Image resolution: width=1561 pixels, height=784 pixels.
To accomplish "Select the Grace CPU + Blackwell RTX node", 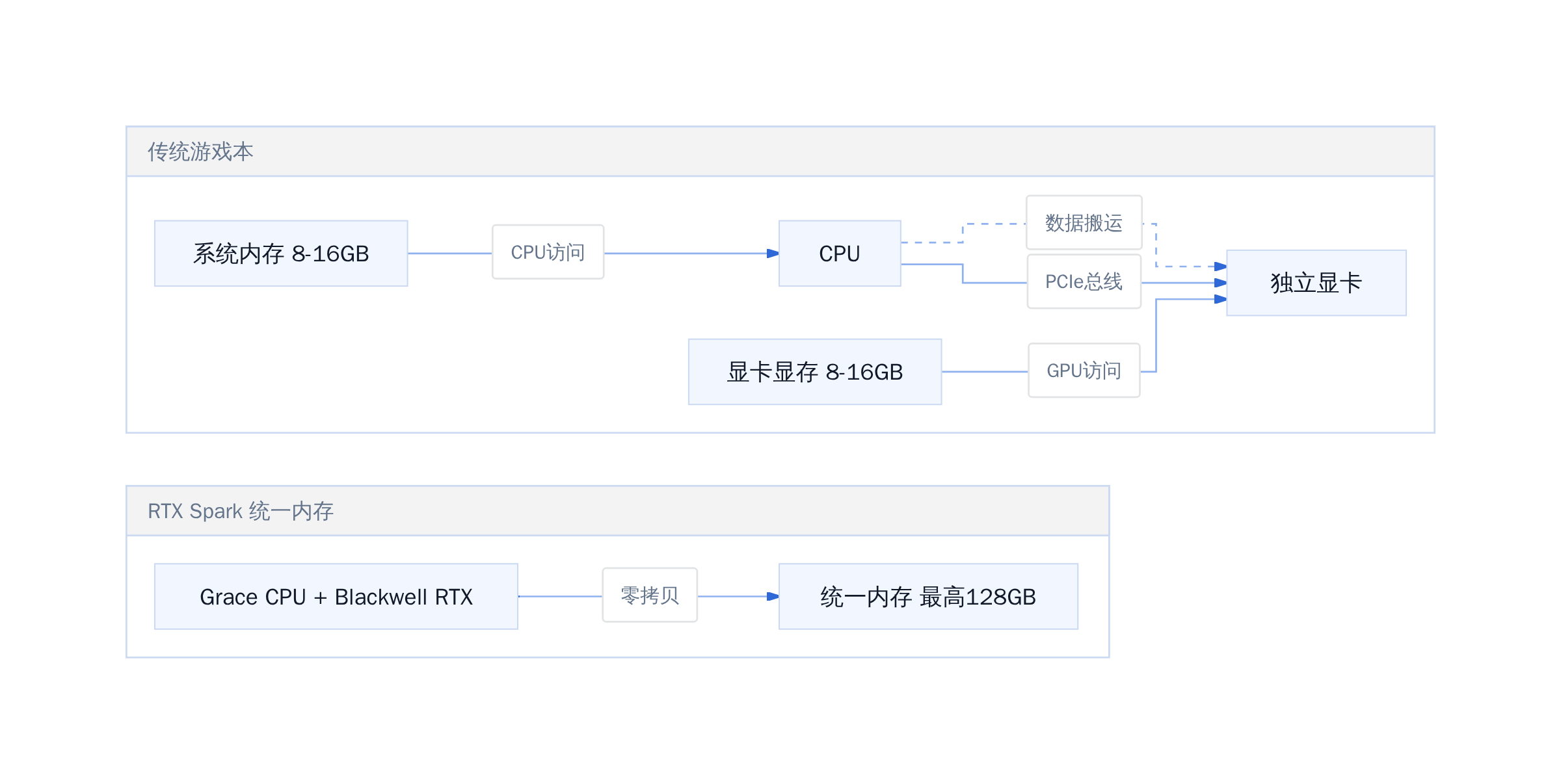I will (336, 597).
